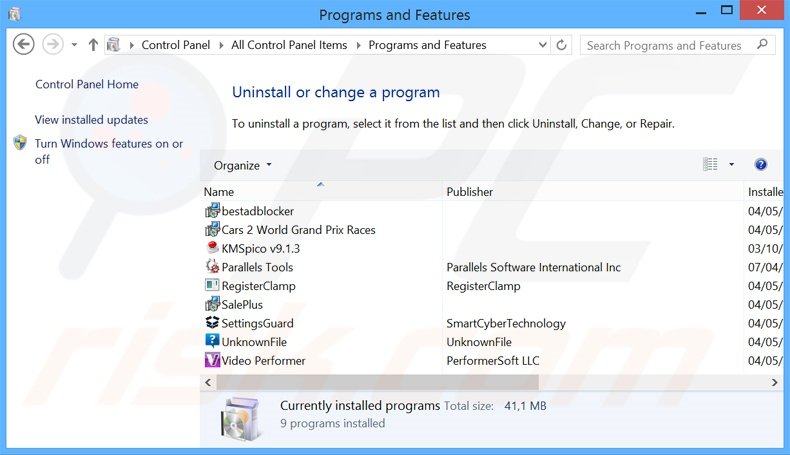Select the KMSpico v9.1.3 icon

212,248
